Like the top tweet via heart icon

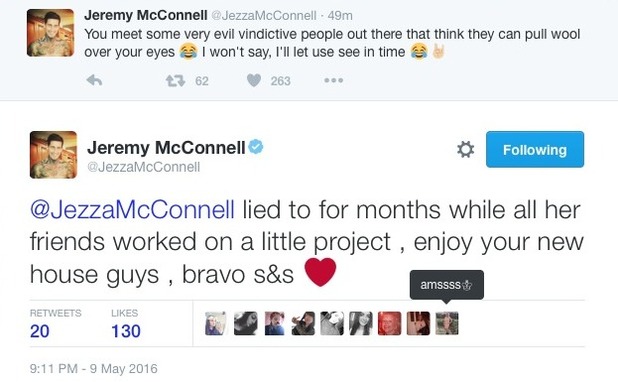click(x=254, y=80)
